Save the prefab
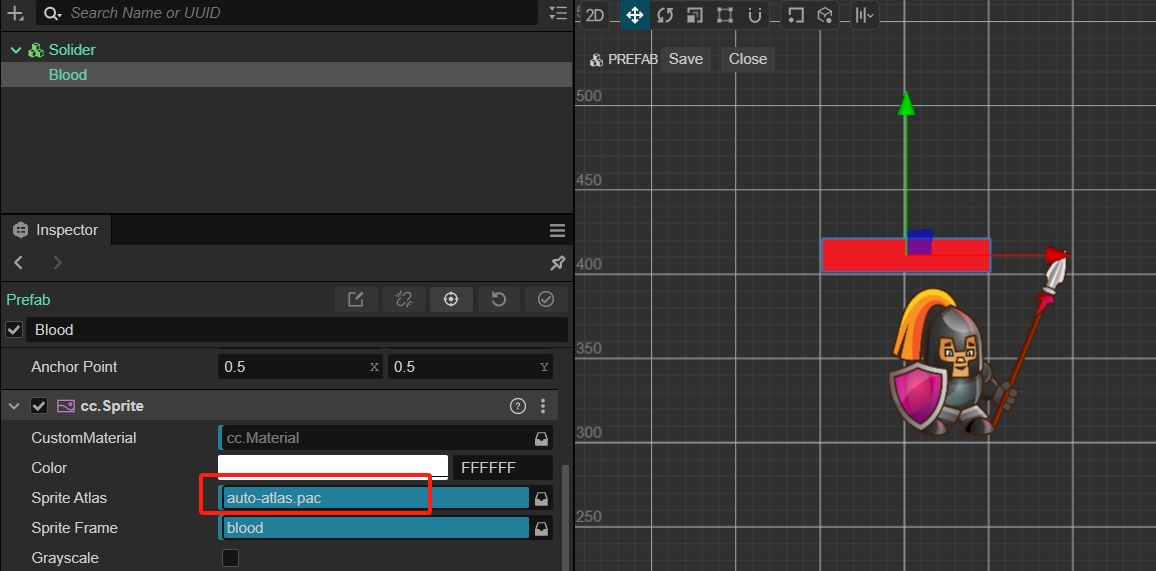 click(686, 59)
